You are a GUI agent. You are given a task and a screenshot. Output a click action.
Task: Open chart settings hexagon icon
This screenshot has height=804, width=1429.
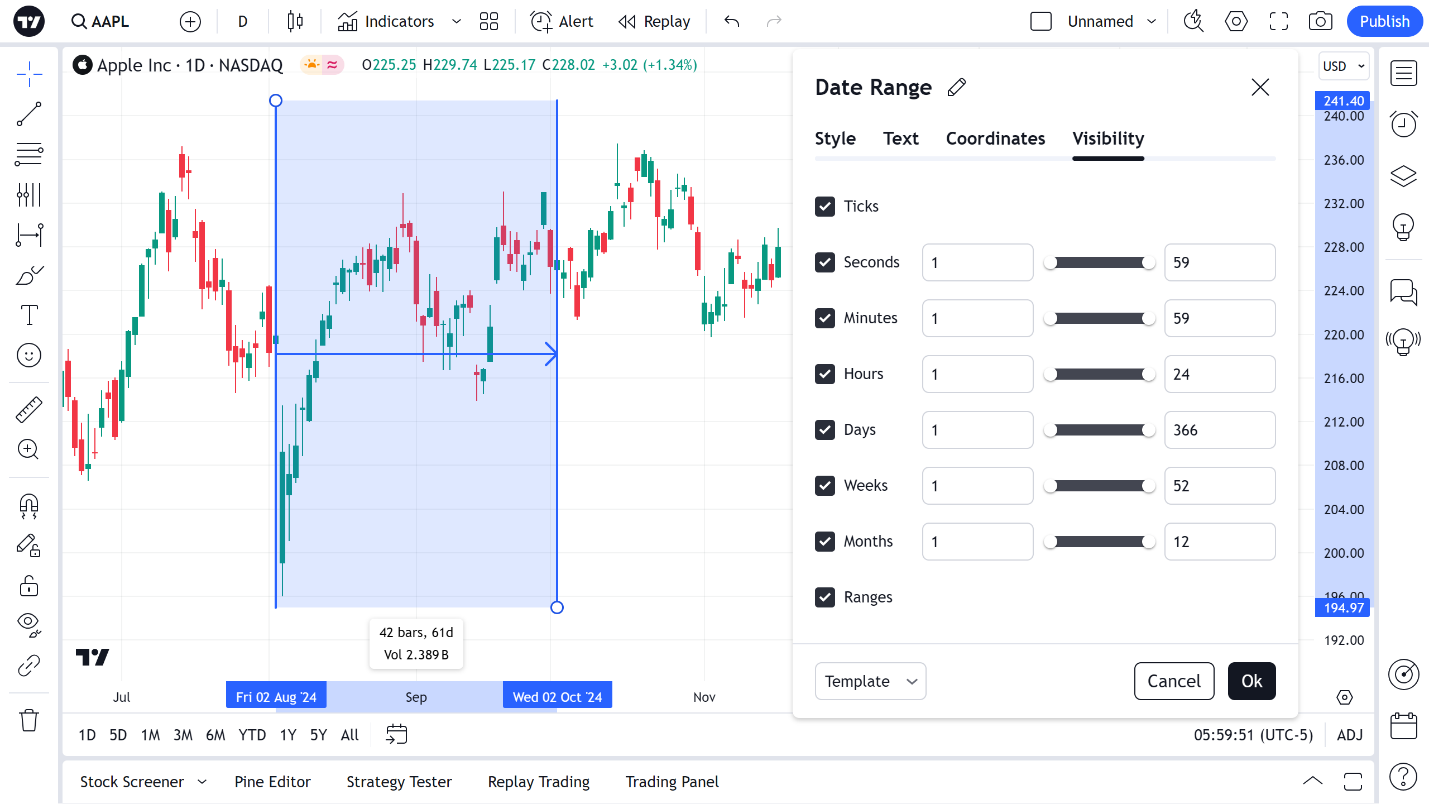1237,21
